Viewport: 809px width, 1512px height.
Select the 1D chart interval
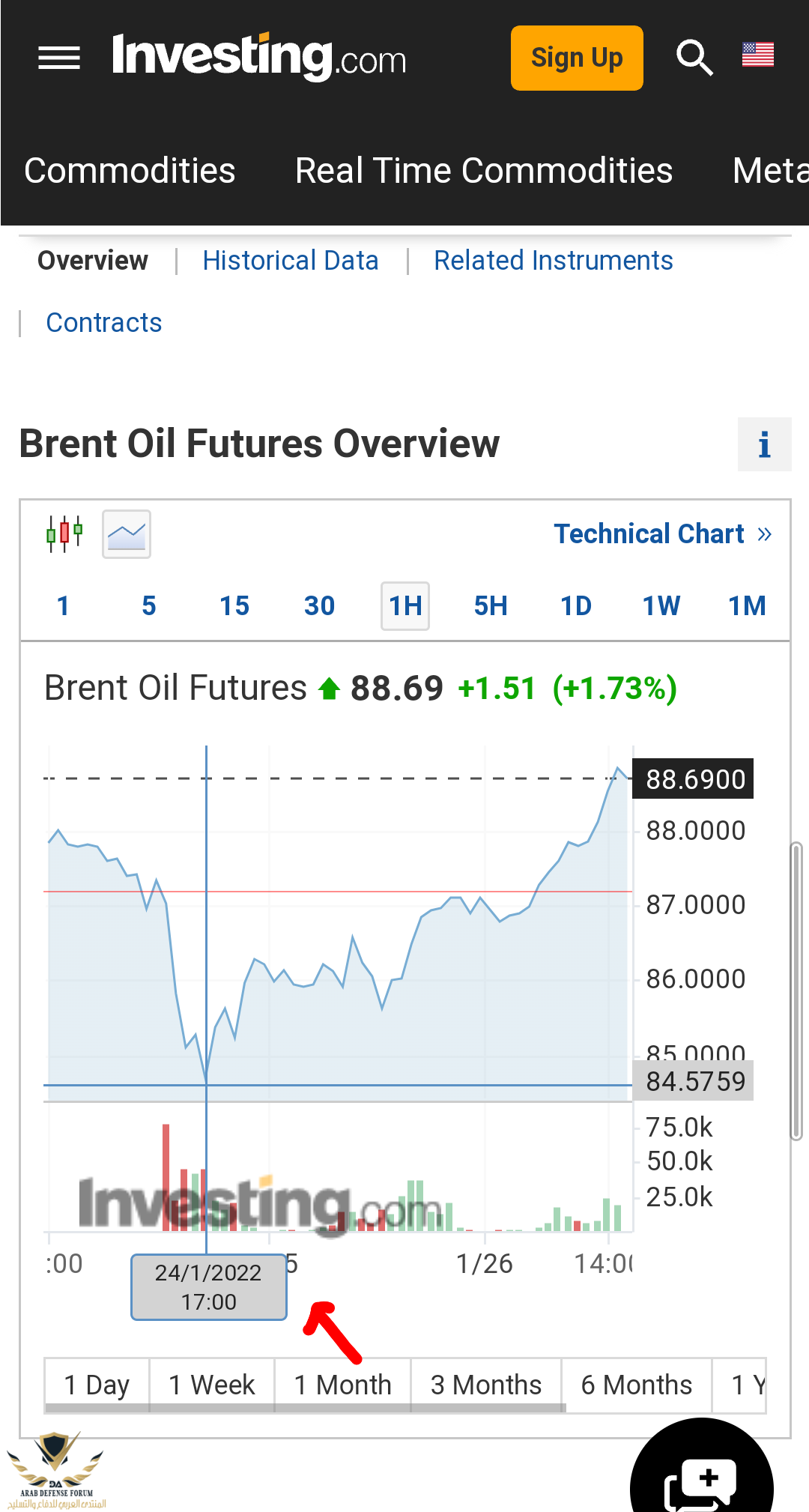coord(576,606)
